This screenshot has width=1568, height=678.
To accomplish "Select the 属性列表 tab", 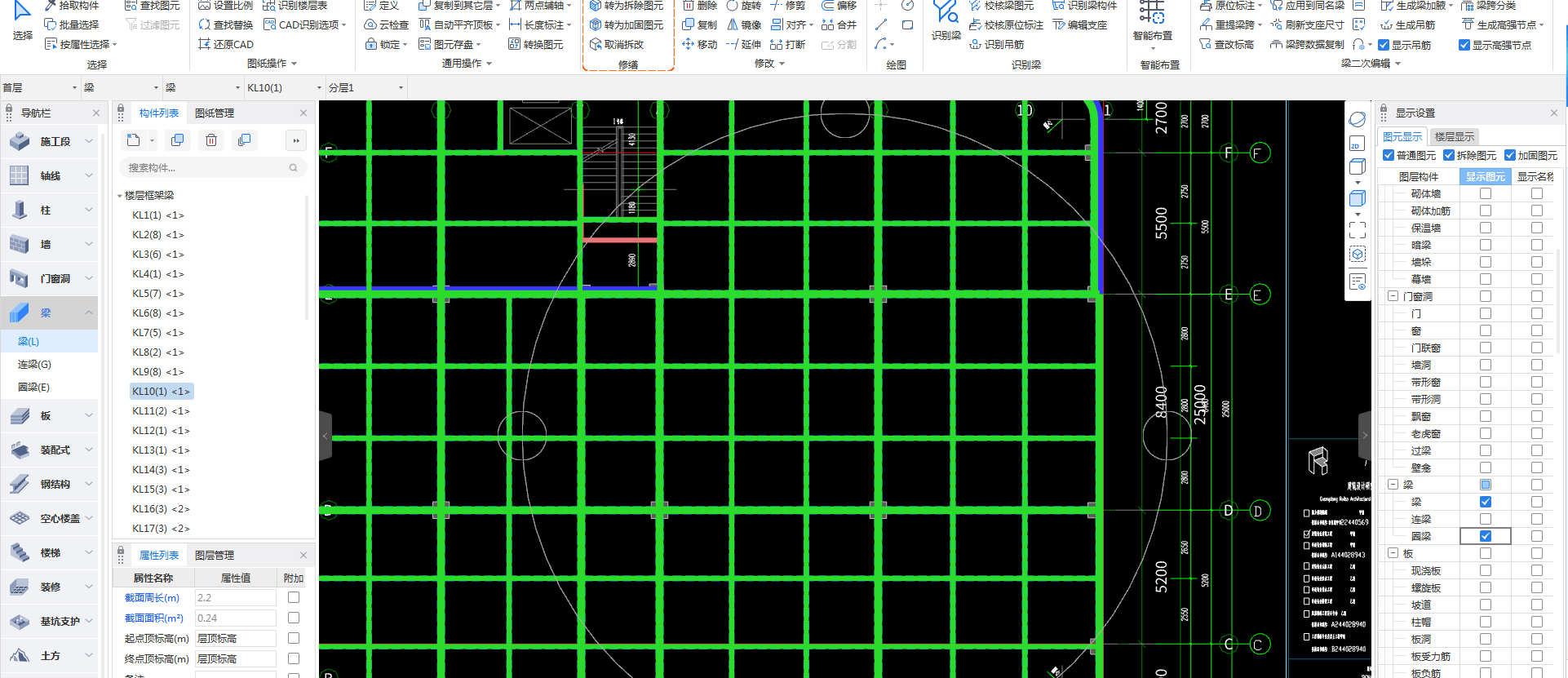I will (159, 556).
